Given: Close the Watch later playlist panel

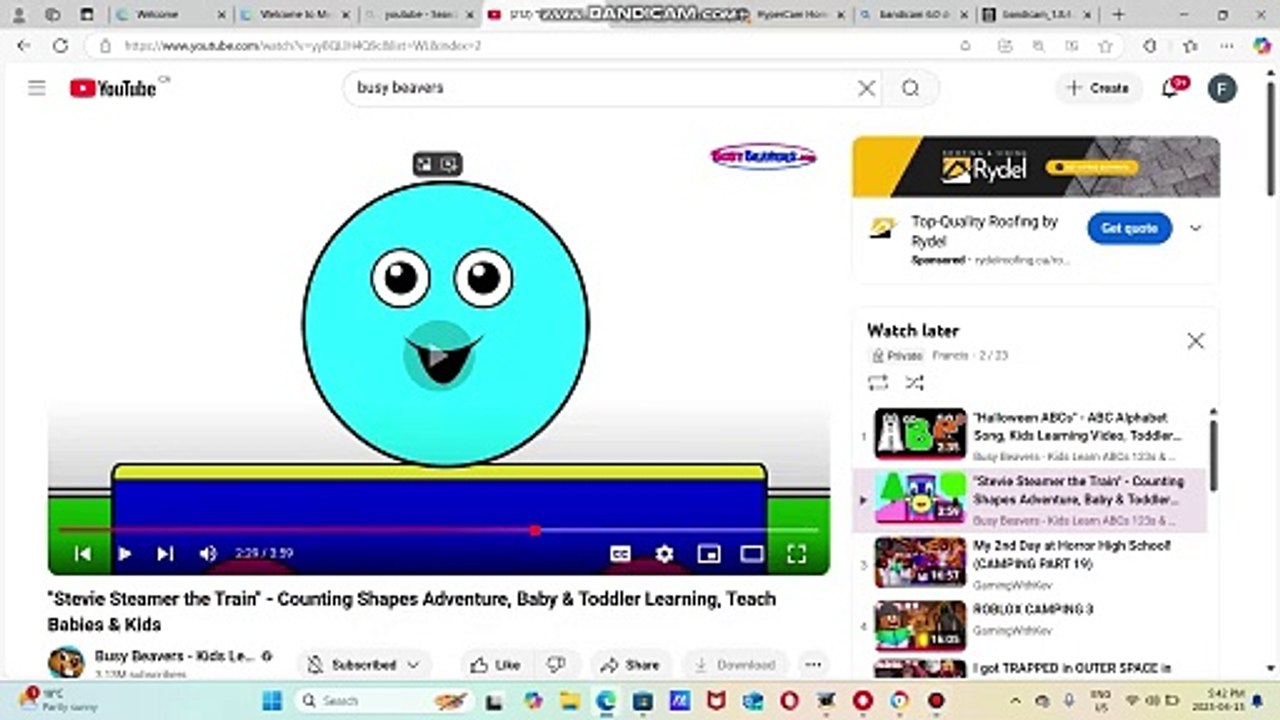Looking at the screenshot, I should click(x=1195, y=341).
